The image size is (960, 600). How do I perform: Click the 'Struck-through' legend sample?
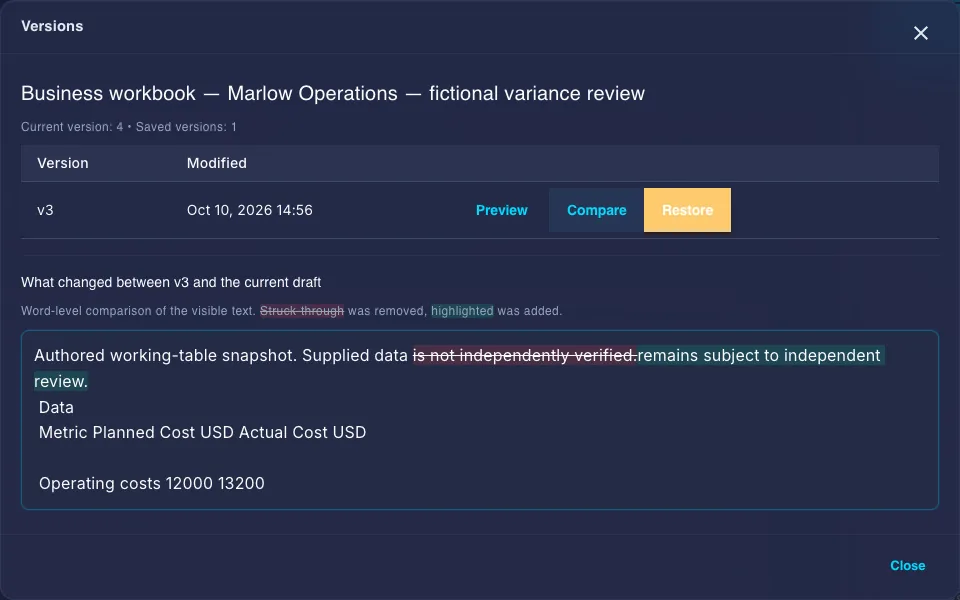pos(302,311)
